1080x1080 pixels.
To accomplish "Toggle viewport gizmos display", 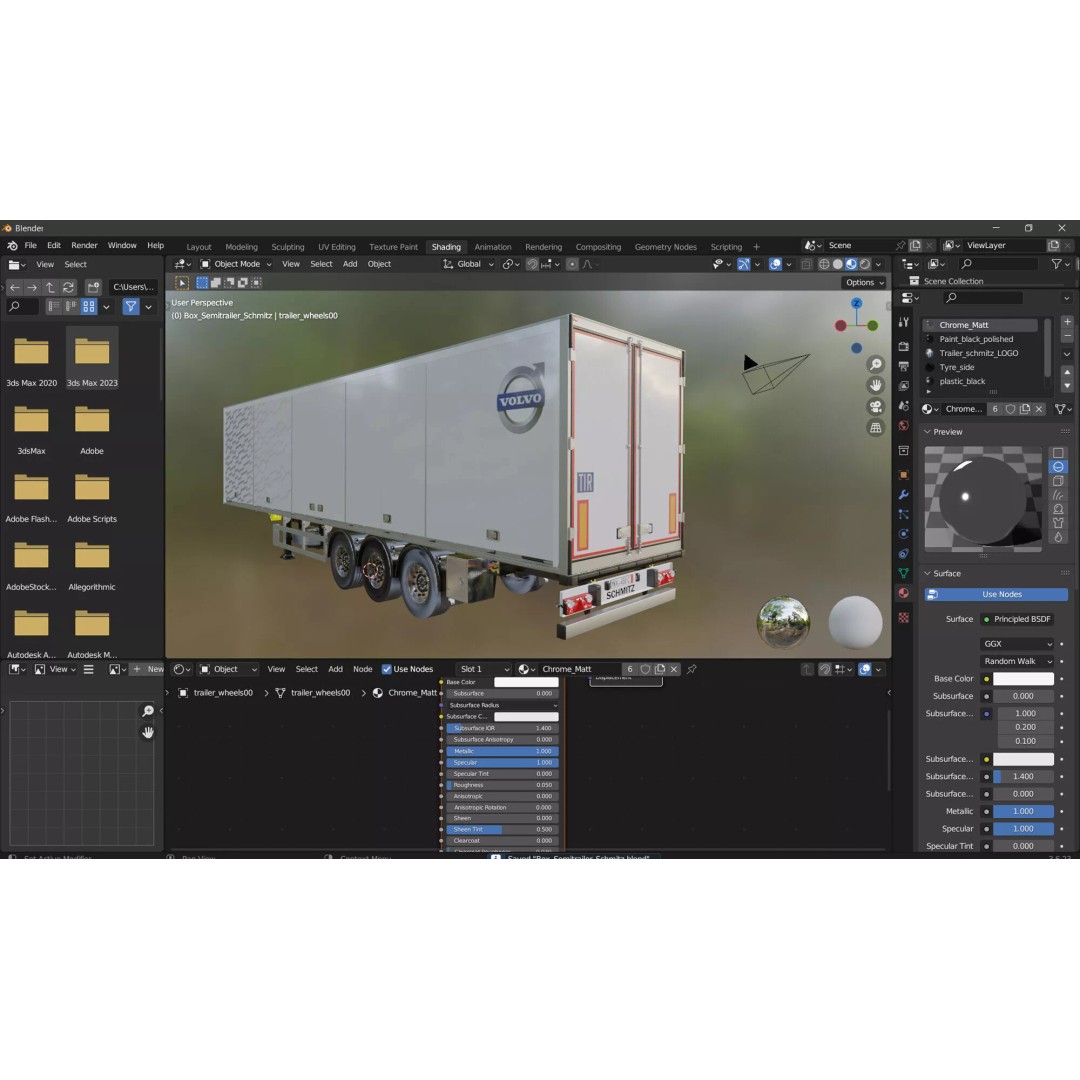I will pyautogui.click(x=743, y=264).
